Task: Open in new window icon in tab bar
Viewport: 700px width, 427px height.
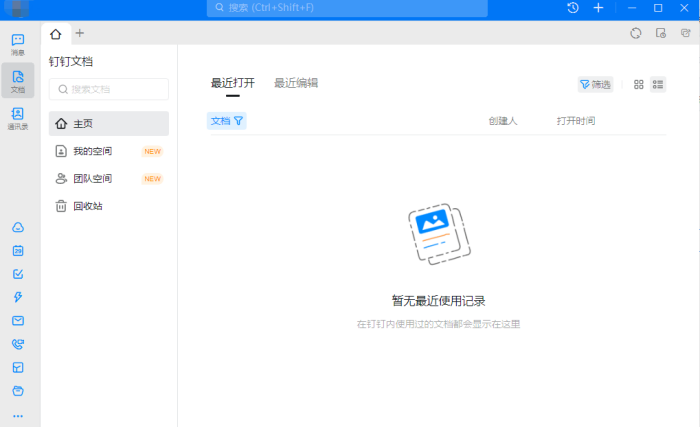Action: pos(686,33)
